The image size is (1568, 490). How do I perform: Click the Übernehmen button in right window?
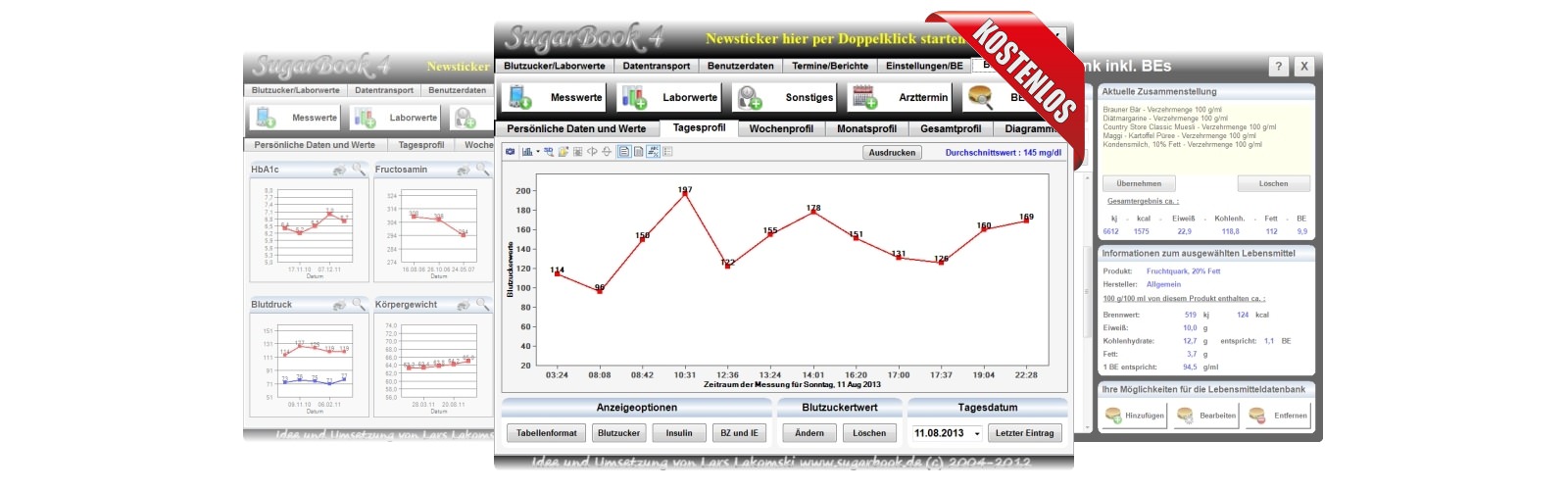[x=1139, y=183]
